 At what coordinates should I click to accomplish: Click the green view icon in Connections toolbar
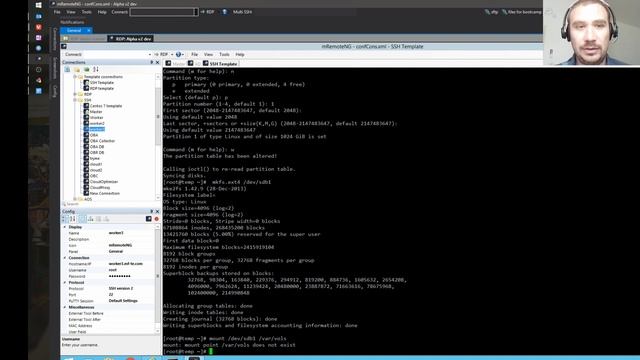[87, 69]
